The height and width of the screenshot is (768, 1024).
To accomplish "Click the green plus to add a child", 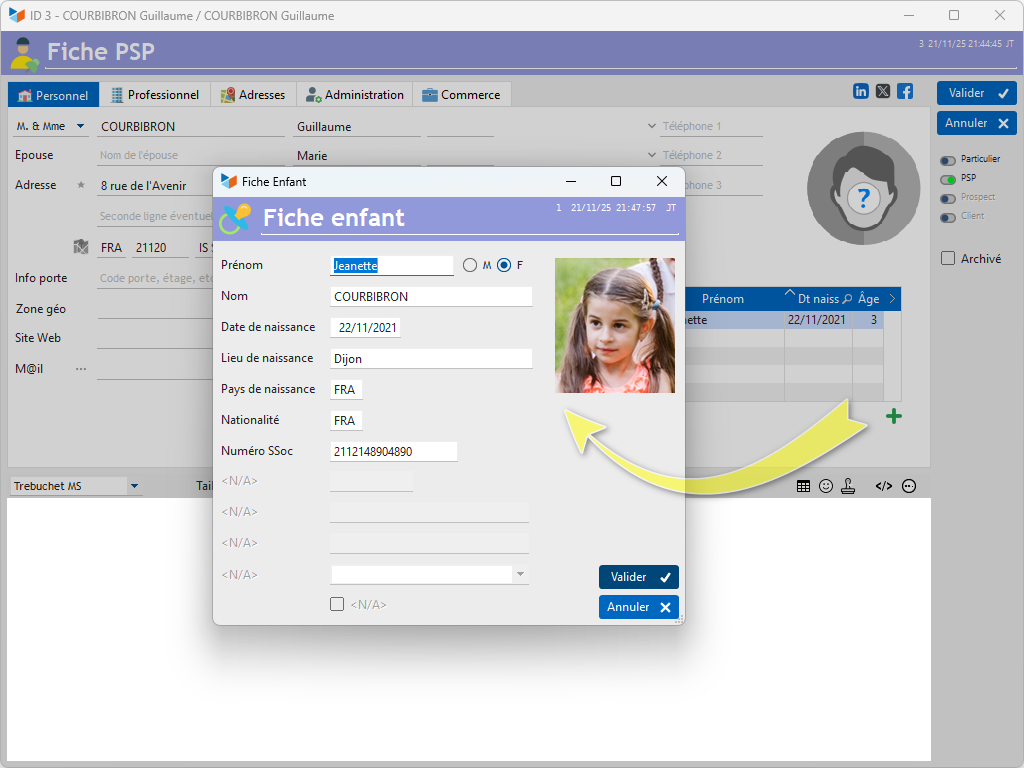I will click(x=893, y=417).
